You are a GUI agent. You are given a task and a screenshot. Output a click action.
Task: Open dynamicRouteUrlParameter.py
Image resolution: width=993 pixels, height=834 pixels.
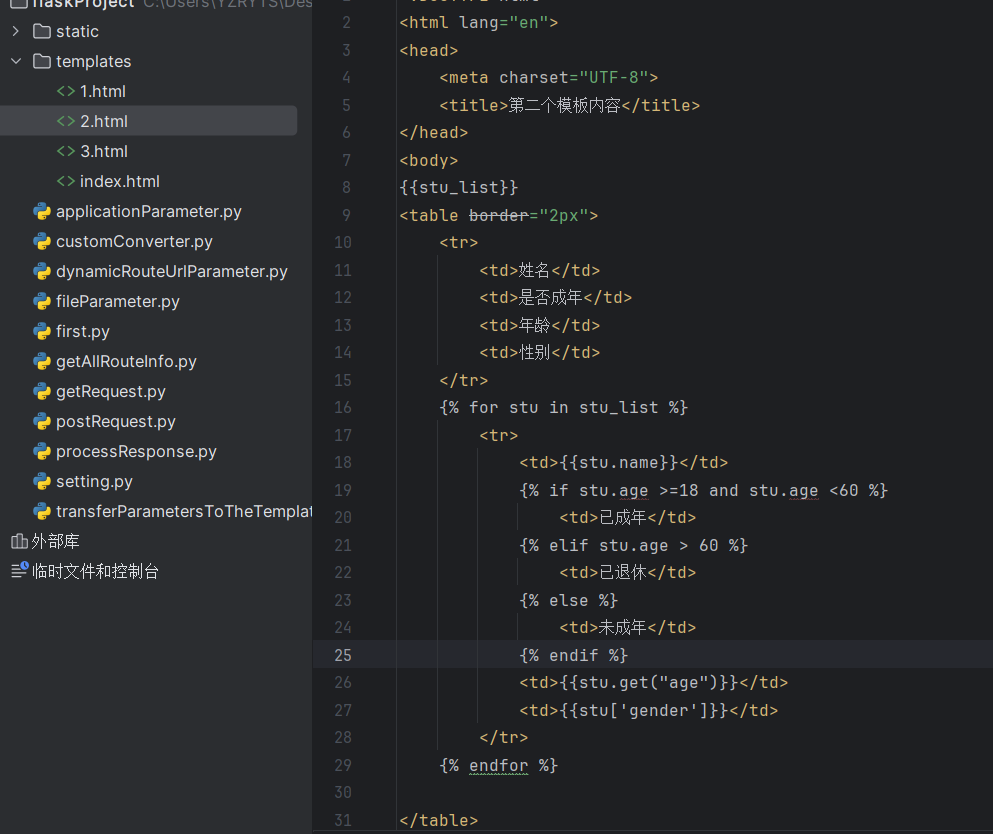click(172, 272)
